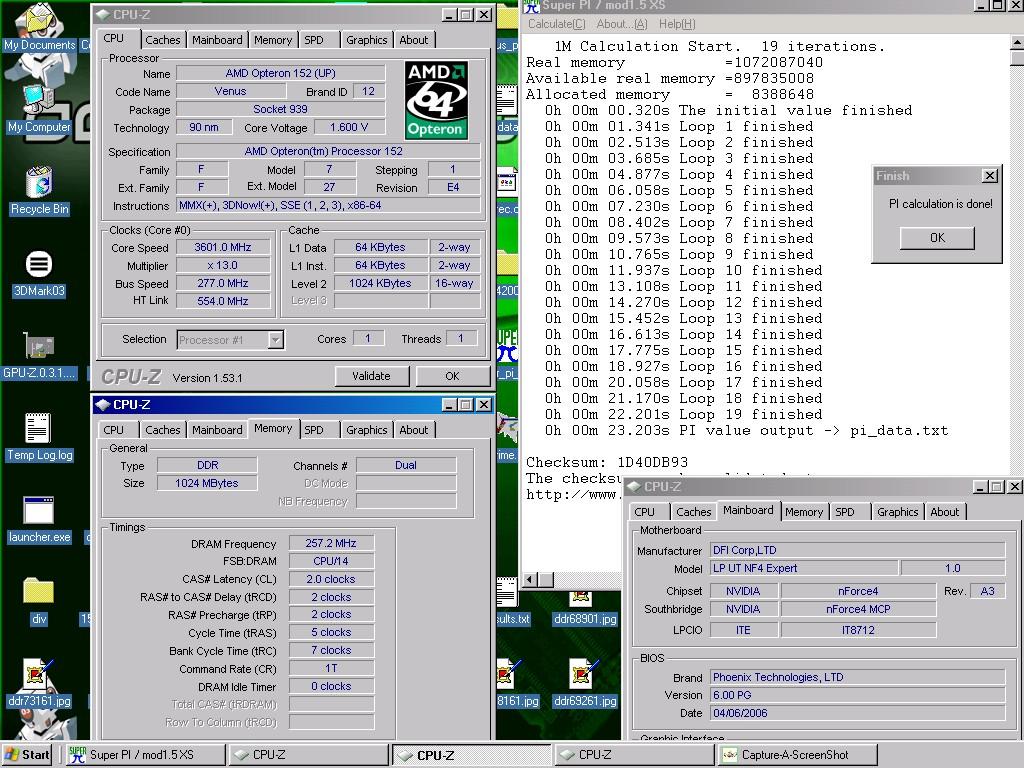Open the Recycle Bin icon
Image resolution: width=1024 pixels, height=768 pixels.
click(x=39, y=190)
